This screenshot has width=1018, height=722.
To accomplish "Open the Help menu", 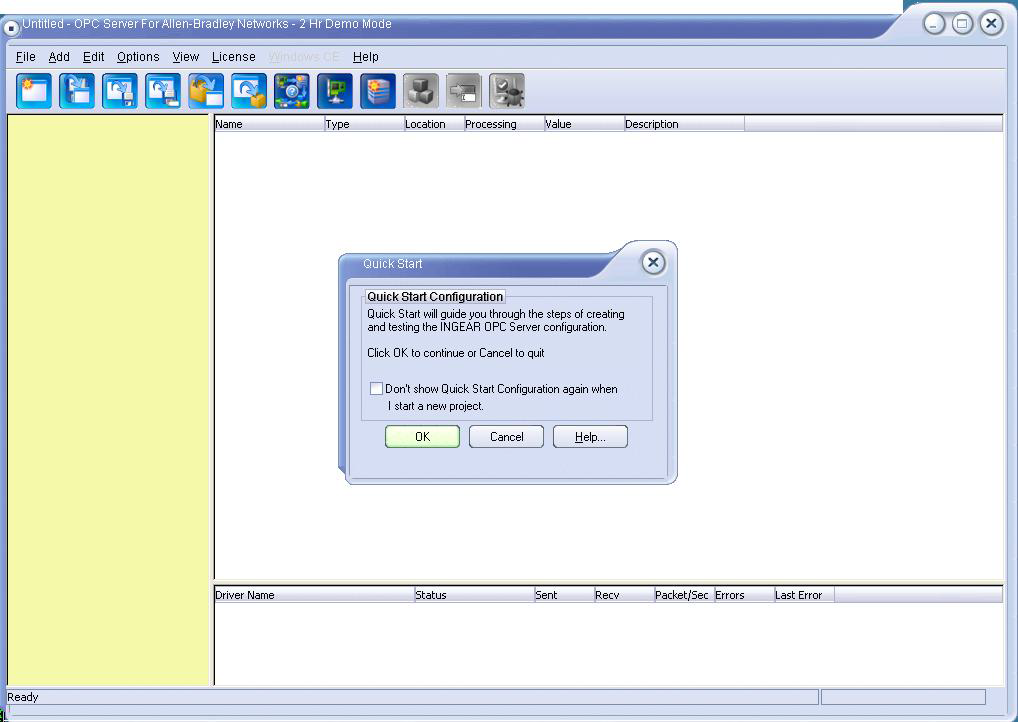I will (366, 57).
